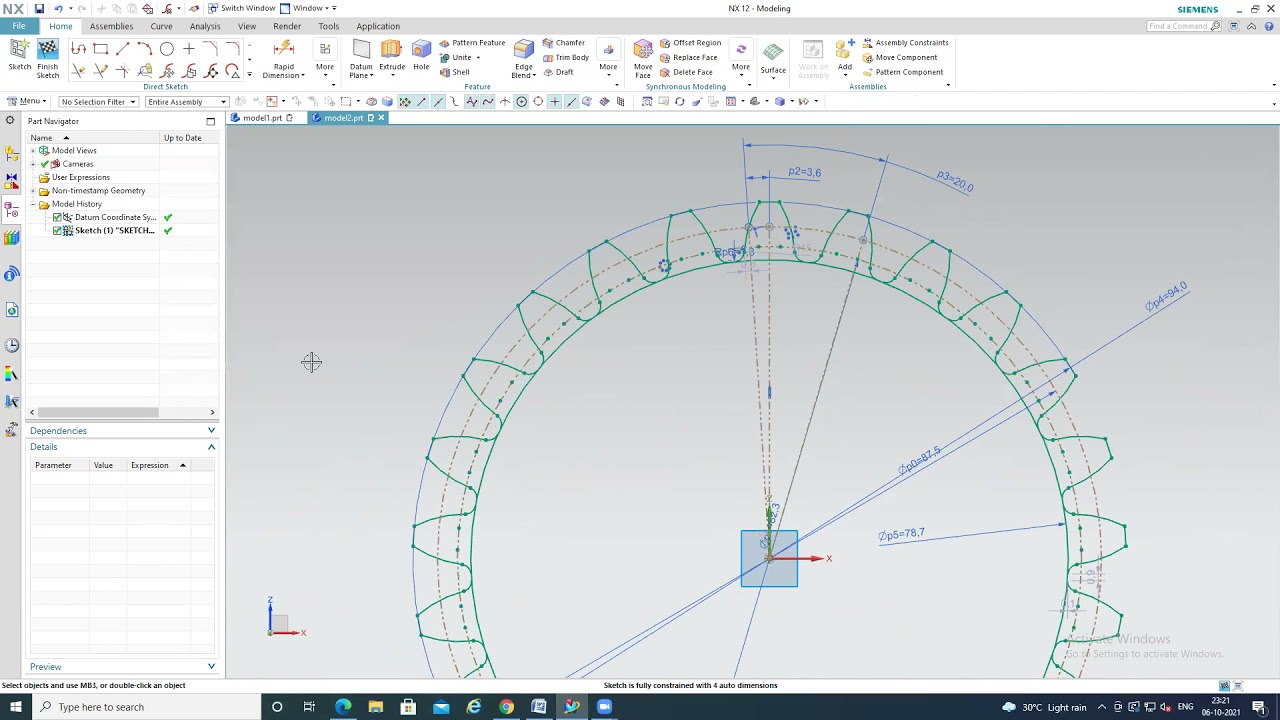This screenshot has width=1280, height=720.
Task: Select the Profile curve tool
Action: coord(78,49)
